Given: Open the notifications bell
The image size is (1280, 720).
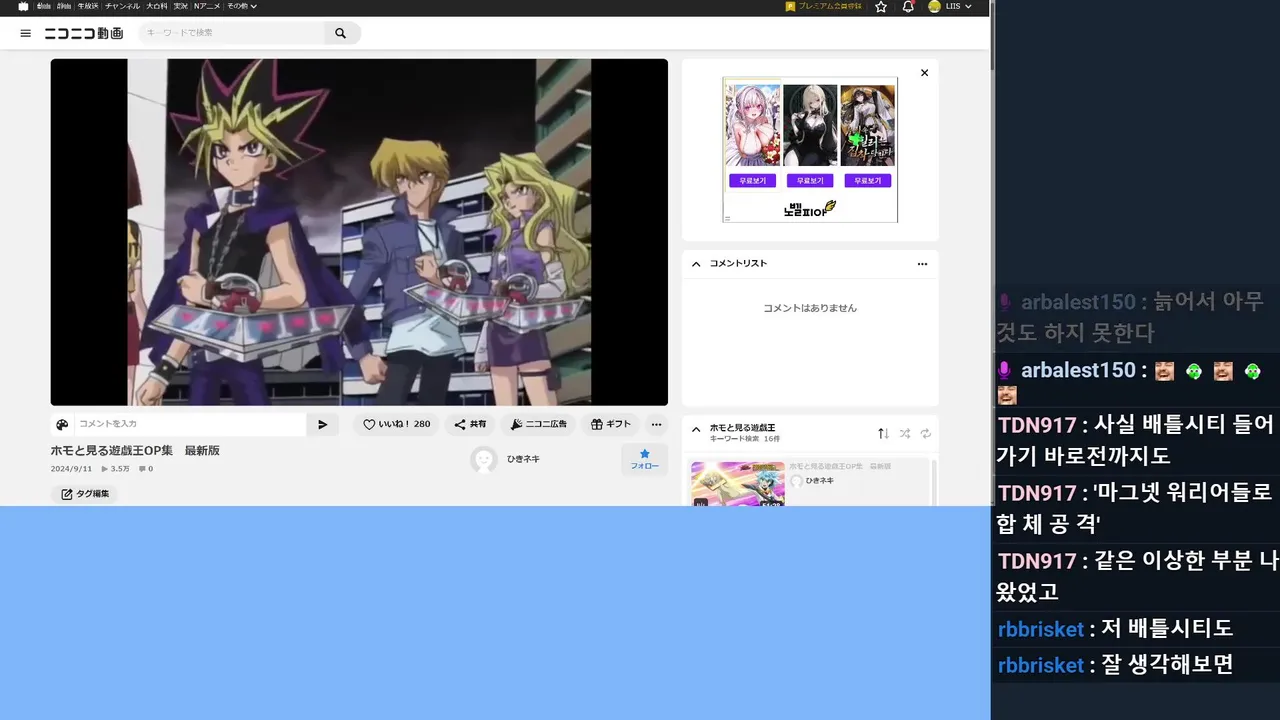Looking at the screenshot, I should tap(908, 6).
